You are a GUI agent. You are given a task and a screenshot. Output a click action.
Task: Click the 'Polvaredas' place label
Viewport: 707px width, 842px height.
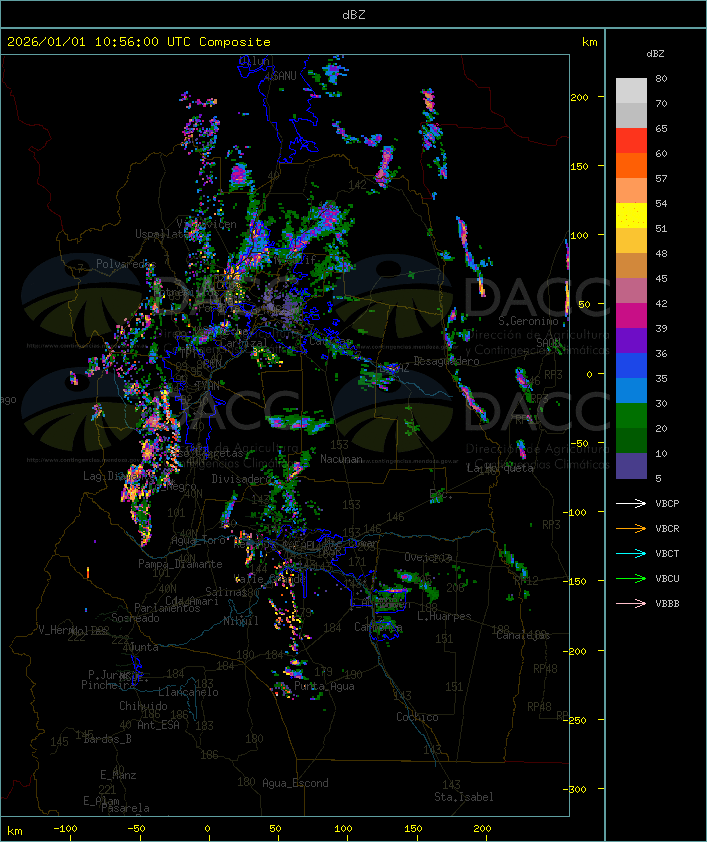[x=126, y=264]
